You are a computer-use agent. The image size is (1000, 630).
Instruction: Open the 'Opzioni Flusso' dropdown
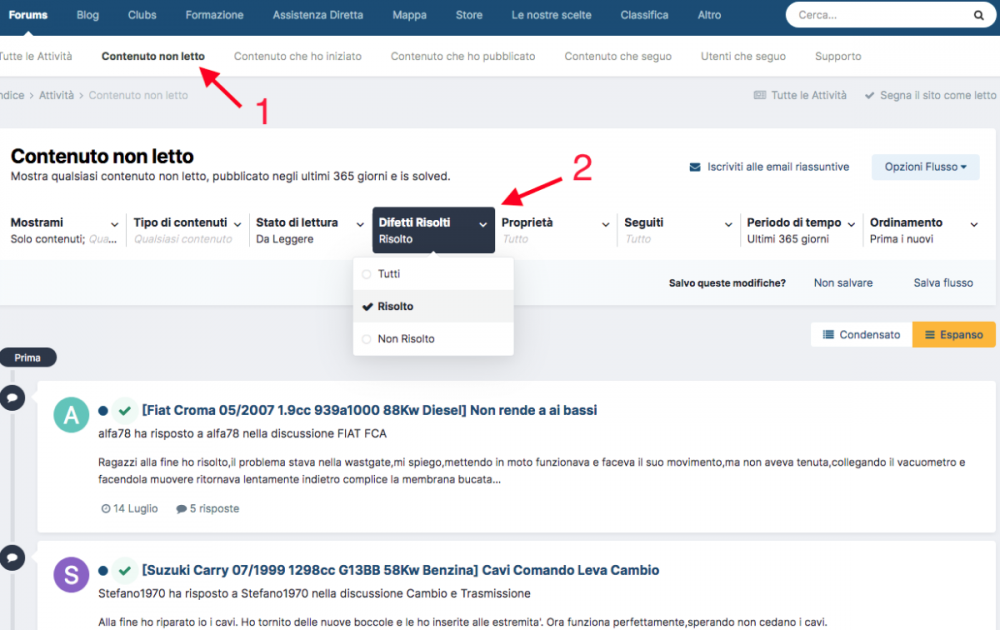pyautogui.click(x=925, y=167)
